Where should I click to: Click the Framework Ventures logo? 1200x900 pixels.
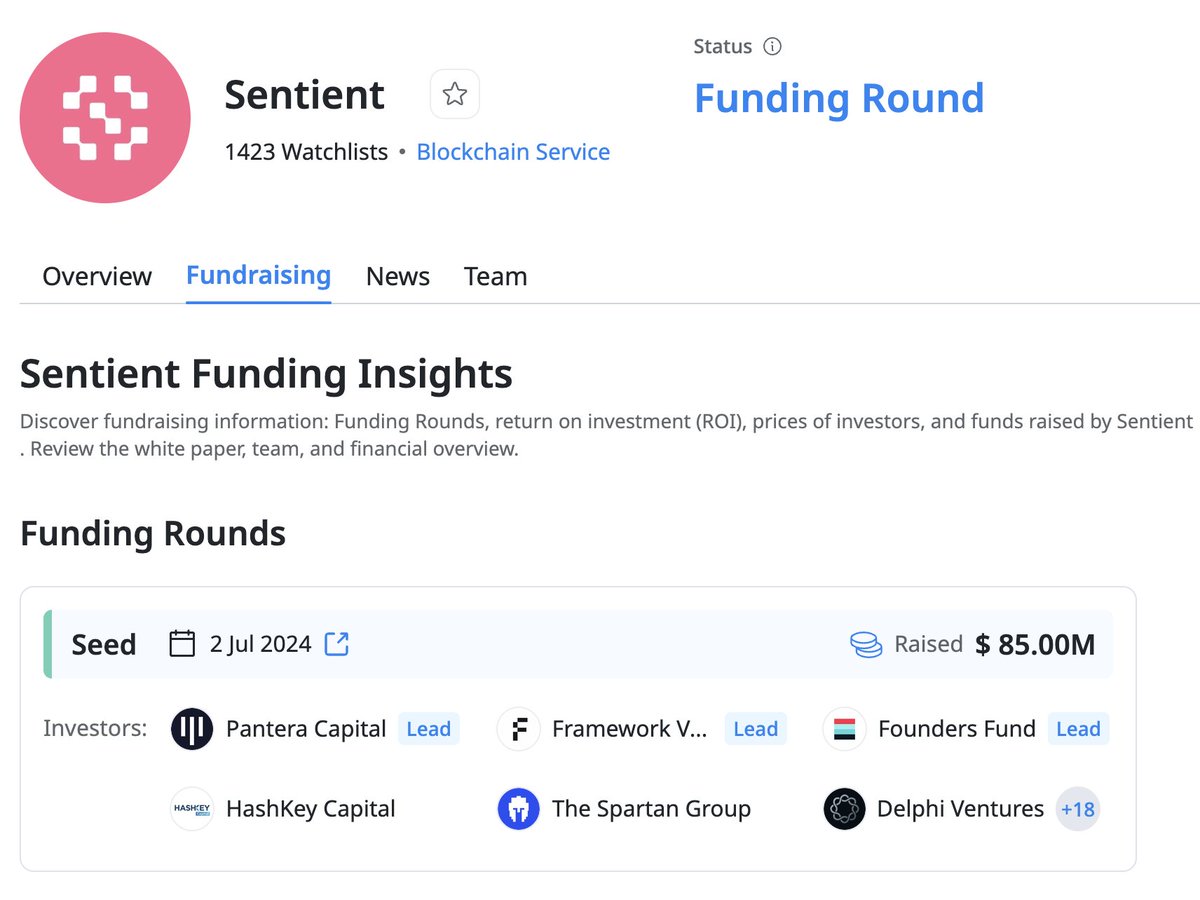518,729
